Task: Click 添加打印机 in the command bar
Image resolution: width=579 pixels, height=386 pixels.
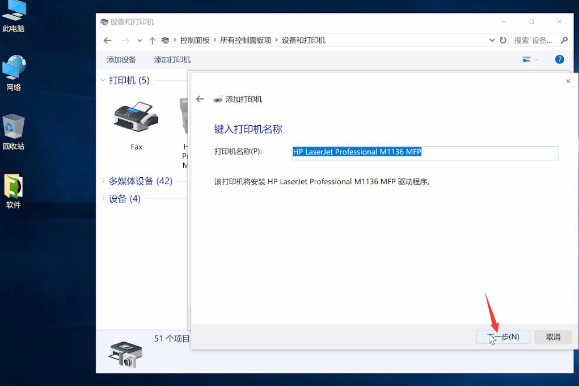Action: tap(172, 59)
